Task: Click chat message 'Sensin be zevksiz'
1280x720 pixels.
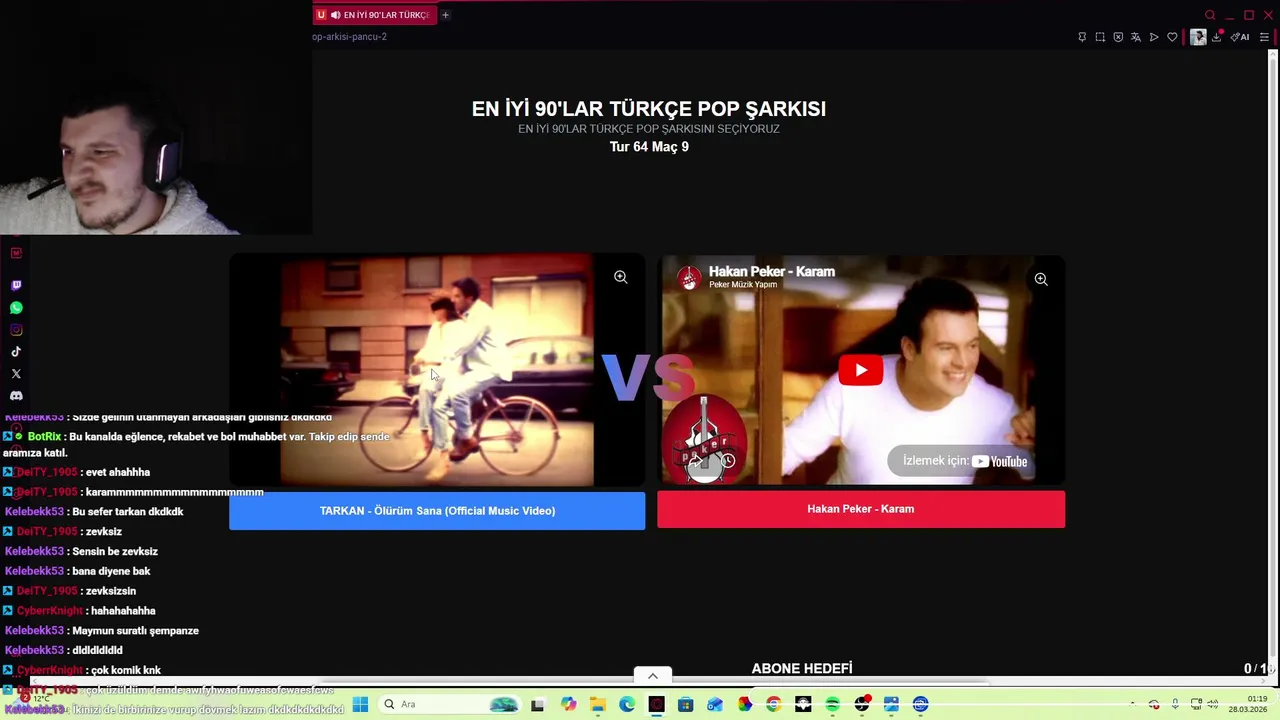Action: coord(115,552)
